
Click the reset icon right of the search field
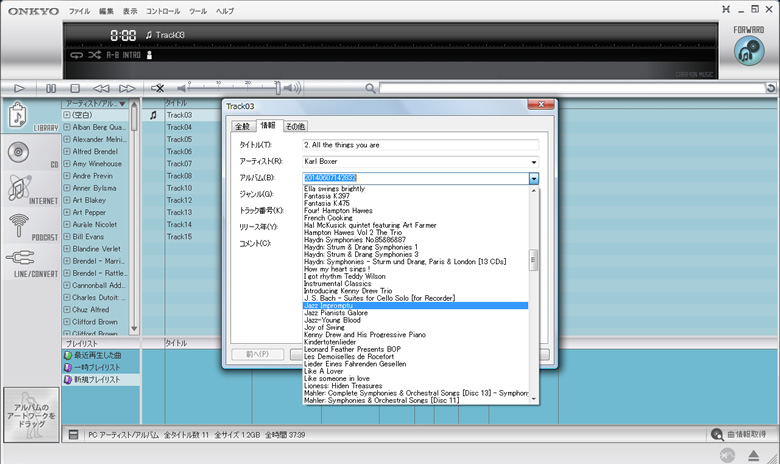pyautogui.click(x=771, y=89)
